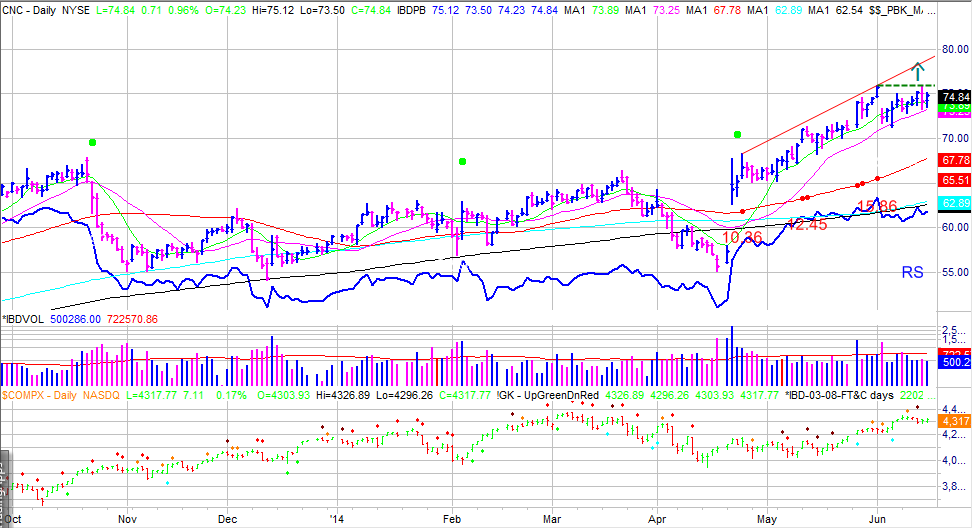Click the red 67.78 moving average tag

click(x=955, y=161)
